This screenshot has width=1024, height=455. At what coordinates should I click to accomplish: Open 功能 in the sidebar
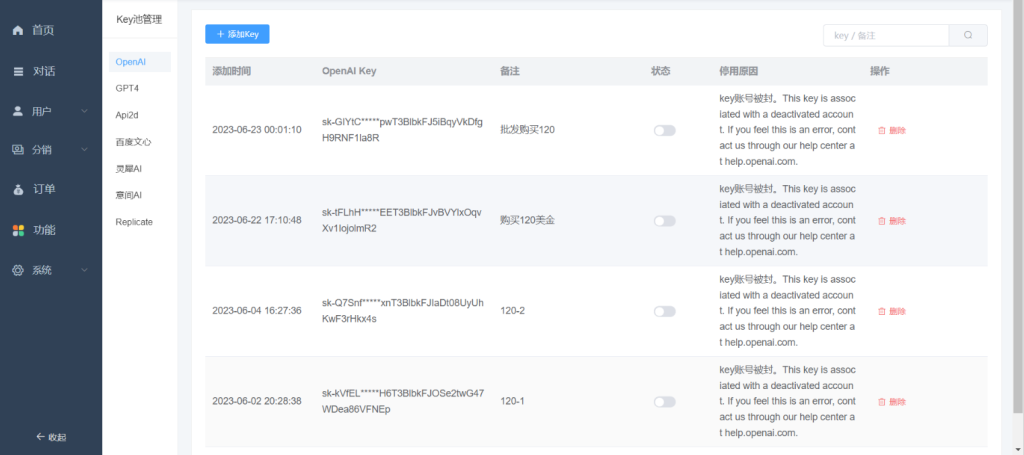[44, 230]
